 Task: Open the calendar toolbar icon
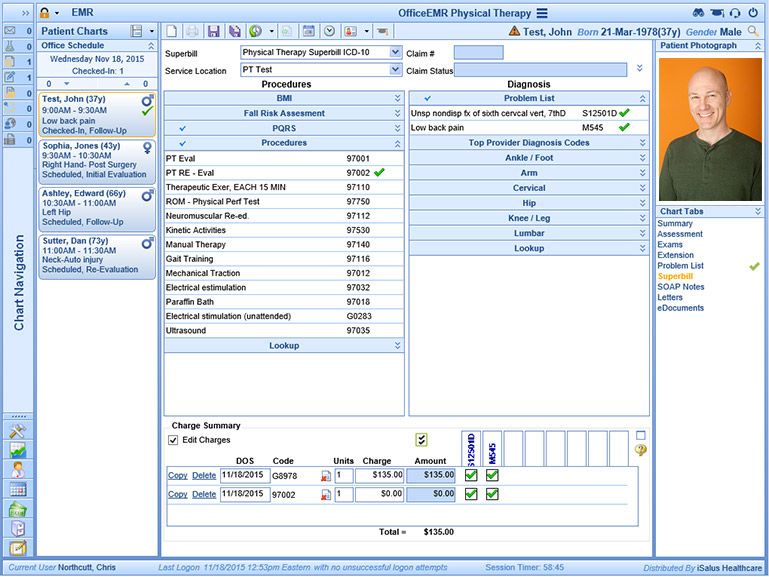(308, 31)
